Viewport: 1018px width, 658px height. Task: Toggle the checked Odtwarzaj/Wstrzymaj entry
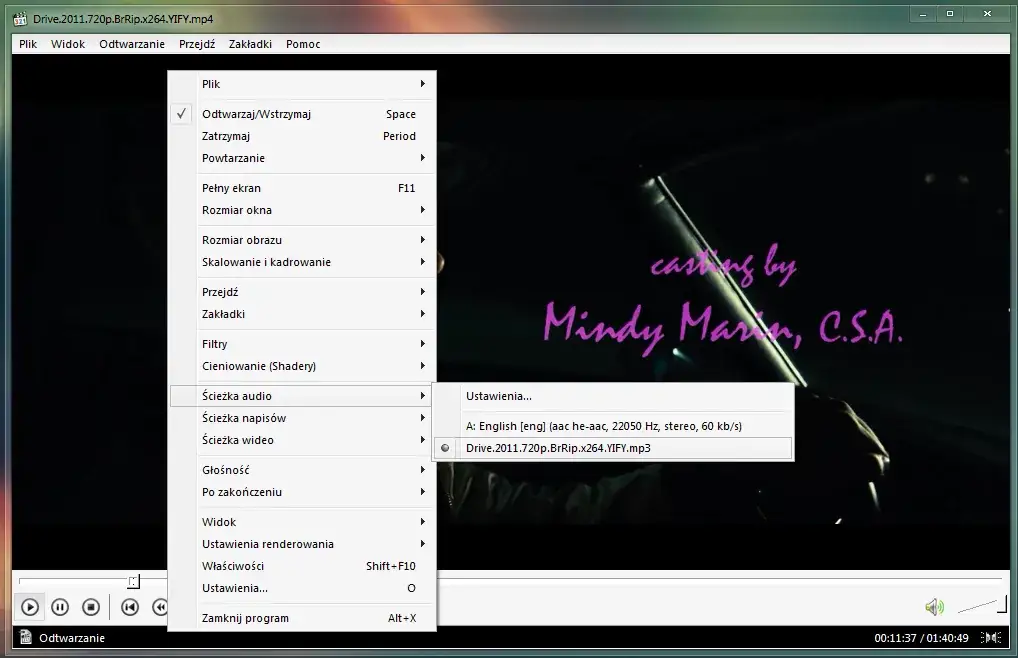click(256, 114)
